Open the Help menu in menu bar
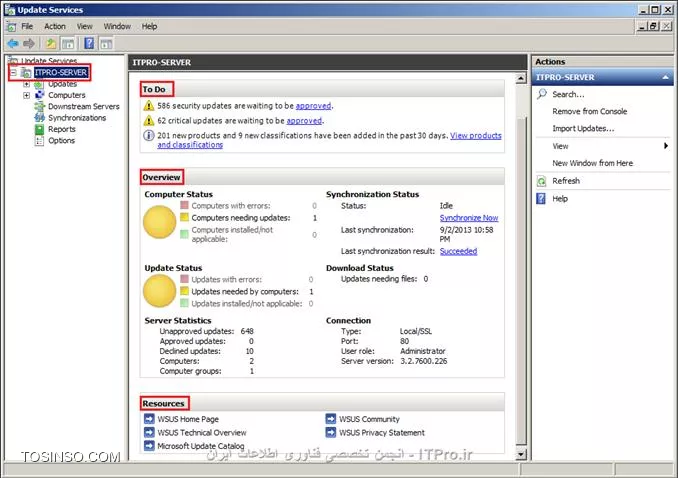This screenshot has height=478, width=678. coord(149,26)
